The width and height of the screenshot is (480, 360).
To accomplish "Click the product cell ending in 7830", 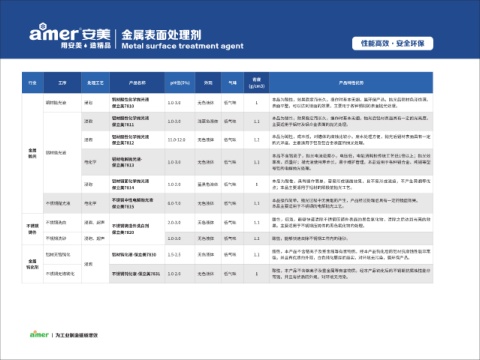I will coord(137,255).
